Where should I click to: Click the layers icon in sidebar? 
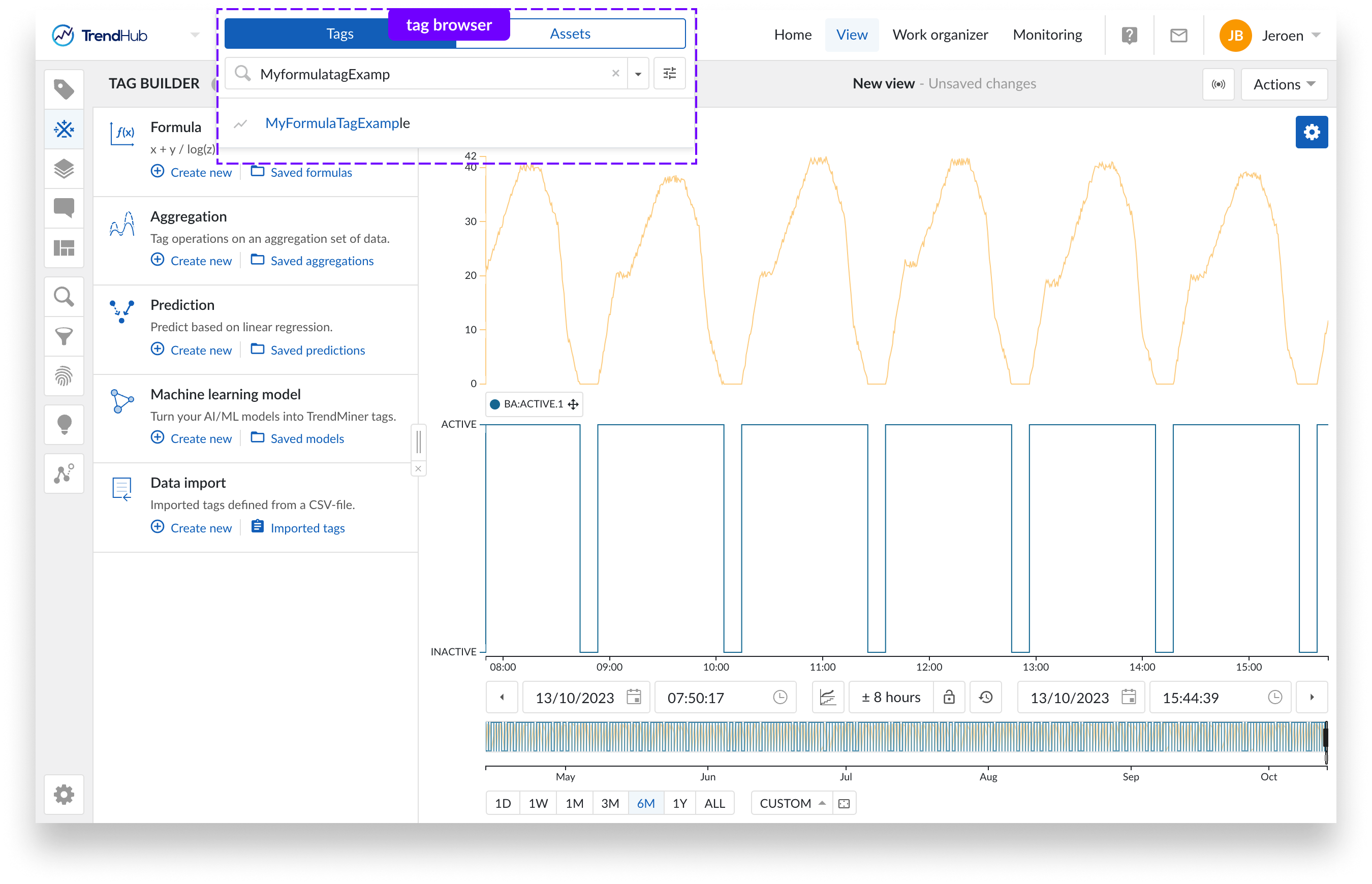64,169
